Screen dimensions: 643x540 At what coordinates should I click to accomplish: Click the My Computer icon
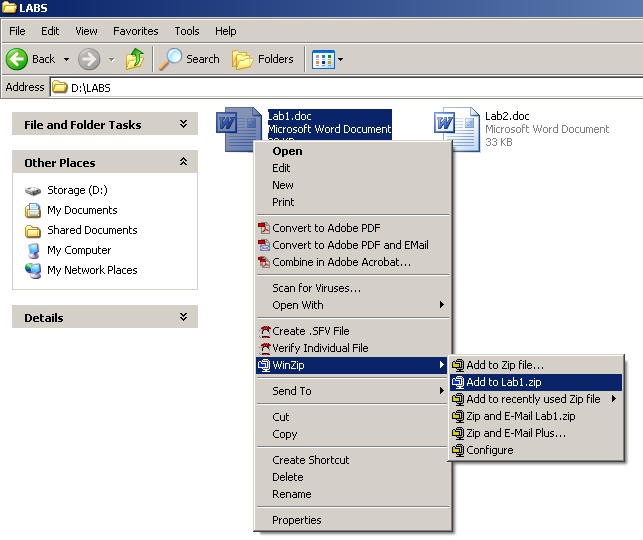tap(33, 251)
